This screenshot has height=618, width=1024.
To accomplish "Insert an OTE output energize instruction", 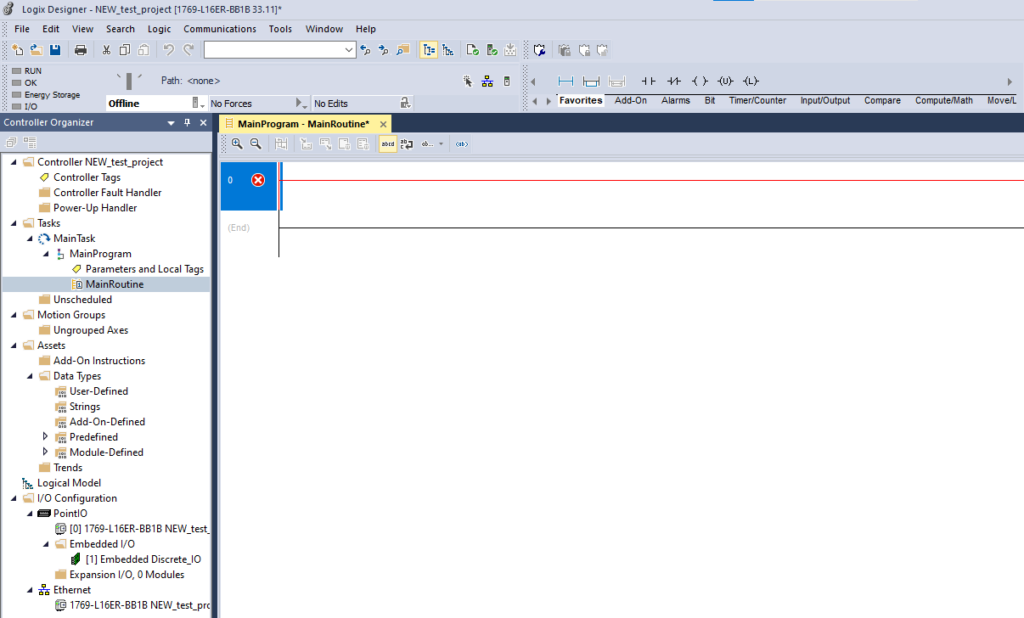I will pyautogui.click(x=699, y=81).
